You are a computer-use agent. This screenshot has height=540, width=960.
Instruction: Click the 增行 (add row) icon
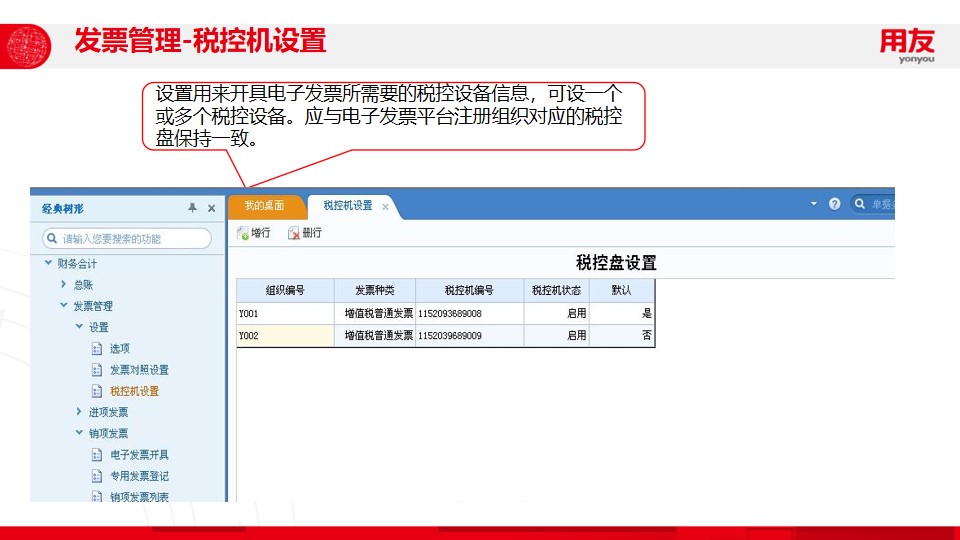[x=243, y=233]
